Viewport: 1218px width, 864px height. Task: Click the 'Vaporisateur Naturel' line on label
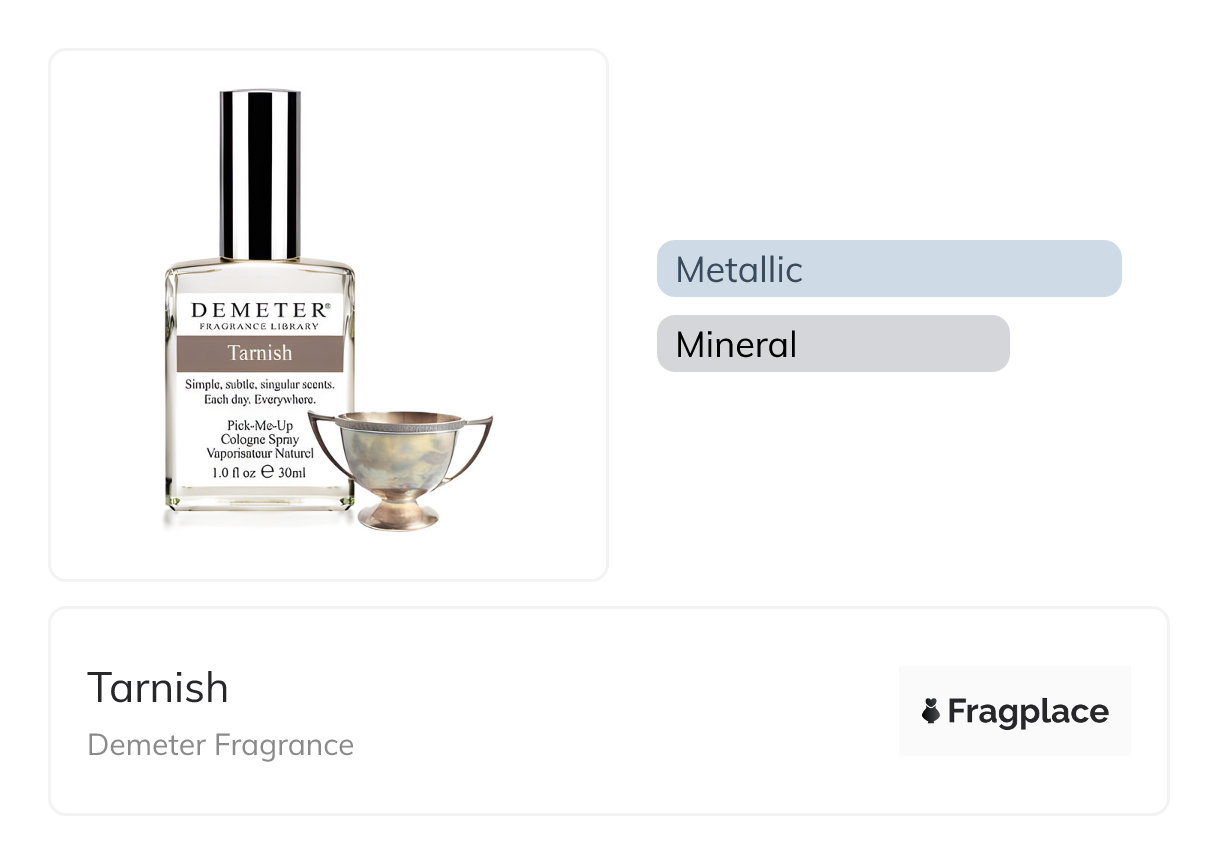(260, 453)
